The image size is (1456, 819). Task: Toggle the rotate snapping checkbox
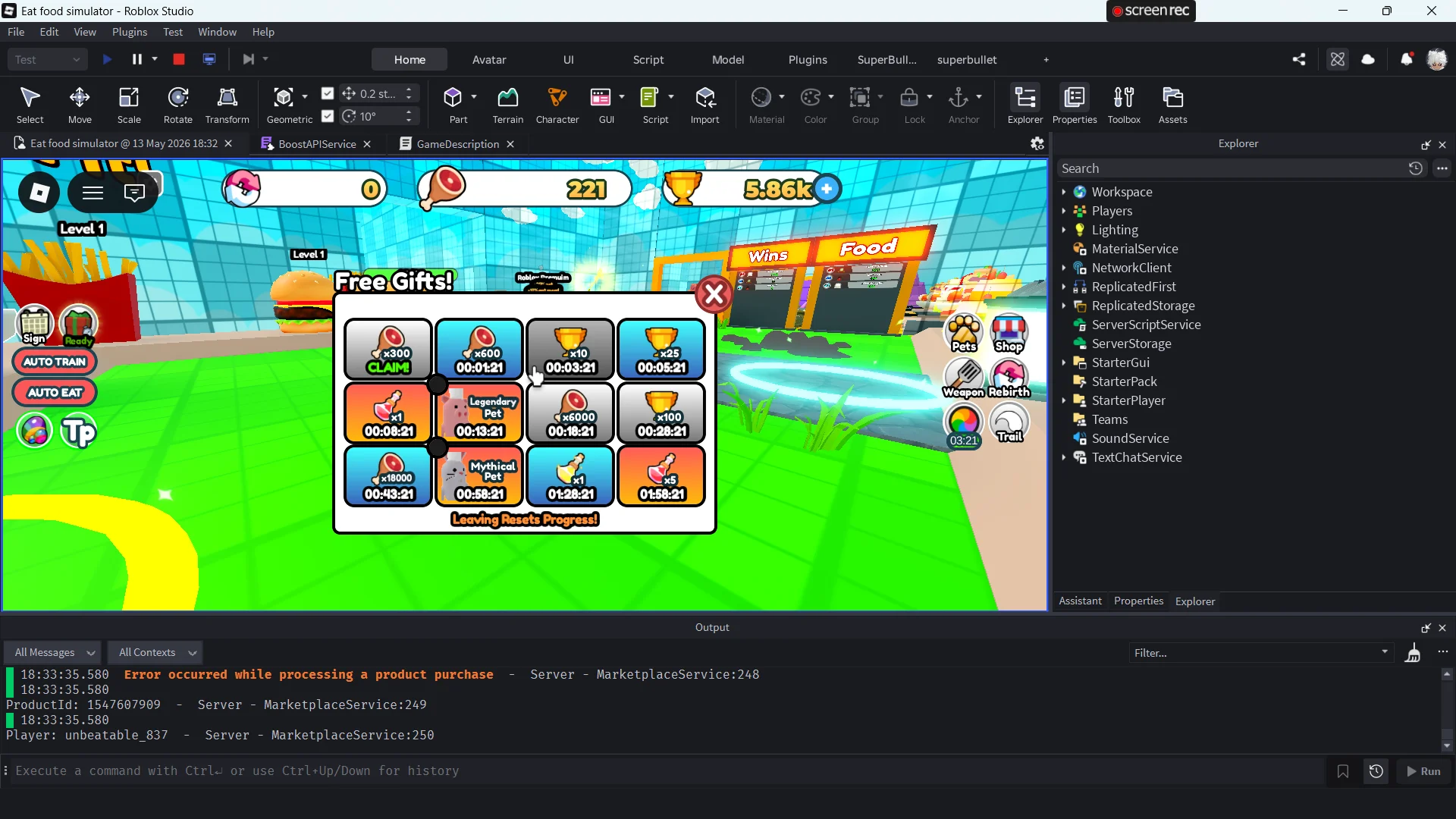[x=328, y=116]
